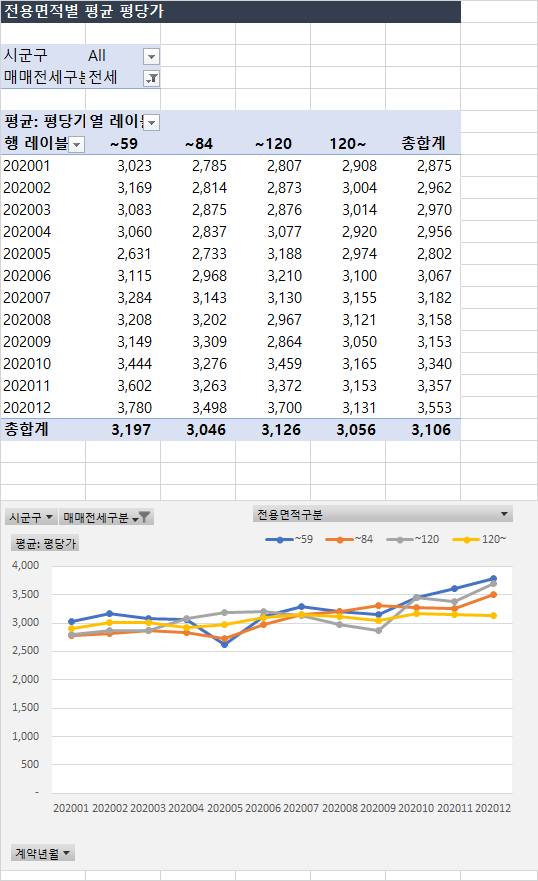This screenshot has height=881, width=538.
Task: Select the ~84 column header cell
Action: (198, 144)
